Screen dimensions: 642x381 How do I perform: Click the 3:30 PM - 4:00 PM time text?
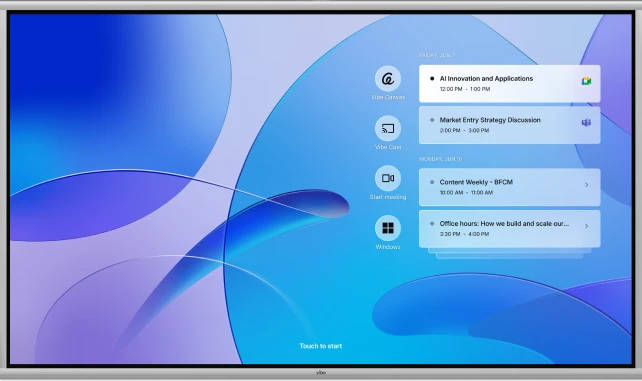click(464, 234)
